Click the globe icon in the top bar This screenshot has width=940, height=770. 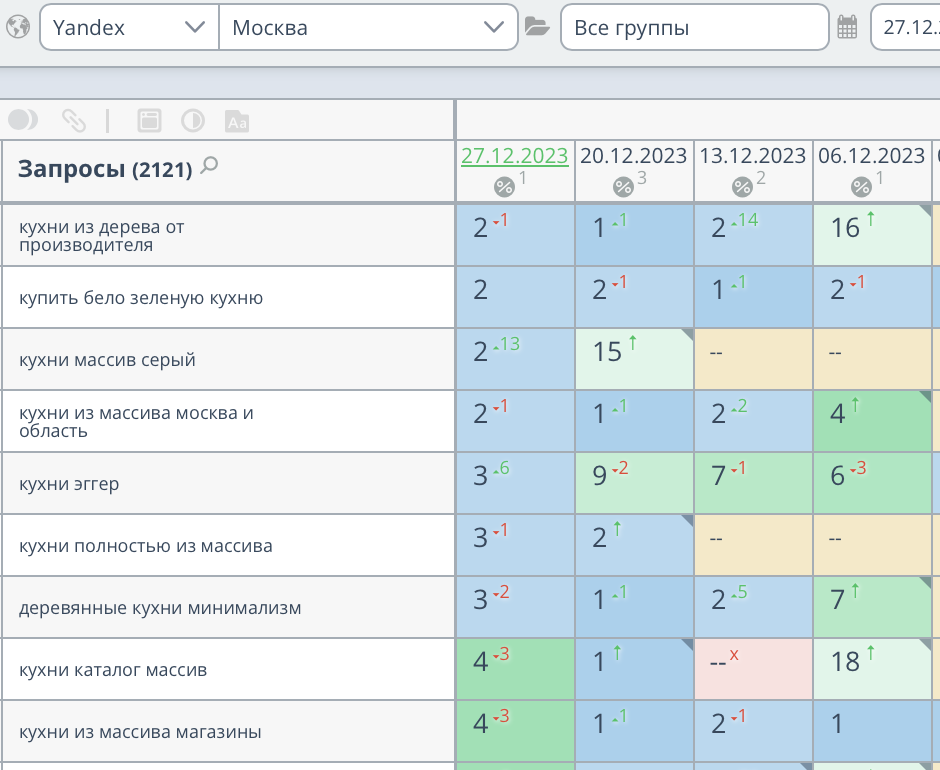point(18,27)
